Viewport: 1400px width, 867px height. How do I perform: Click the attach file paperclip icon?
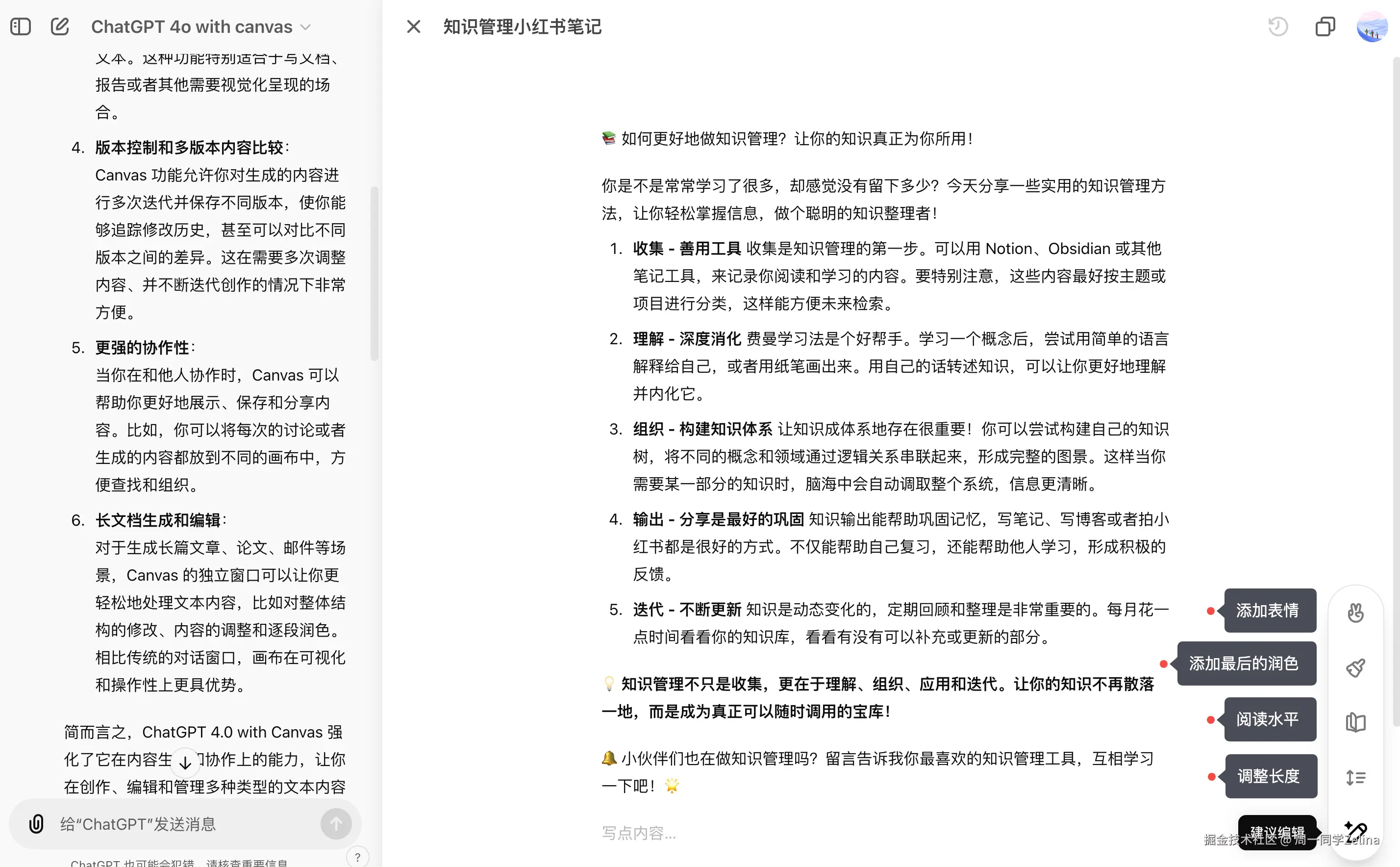tap(36, 824)
